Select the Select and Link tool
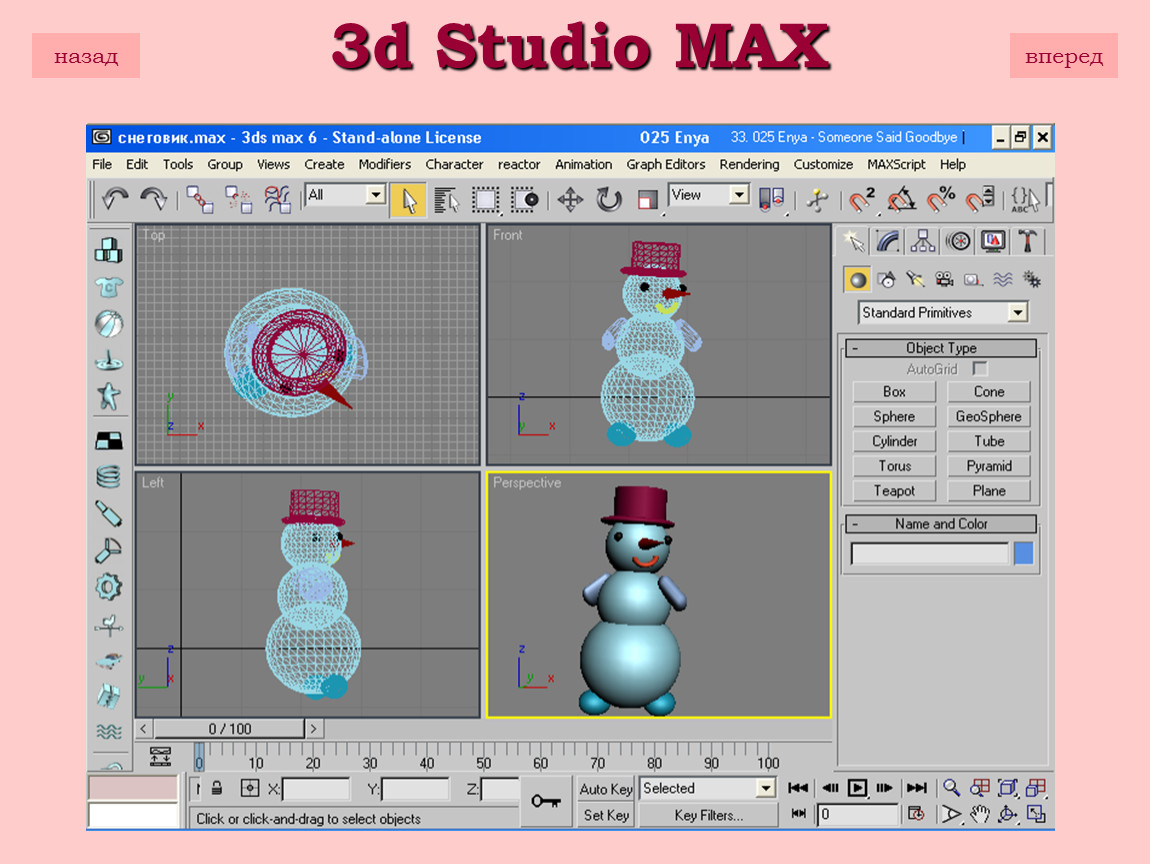 (x=199, y=199)
